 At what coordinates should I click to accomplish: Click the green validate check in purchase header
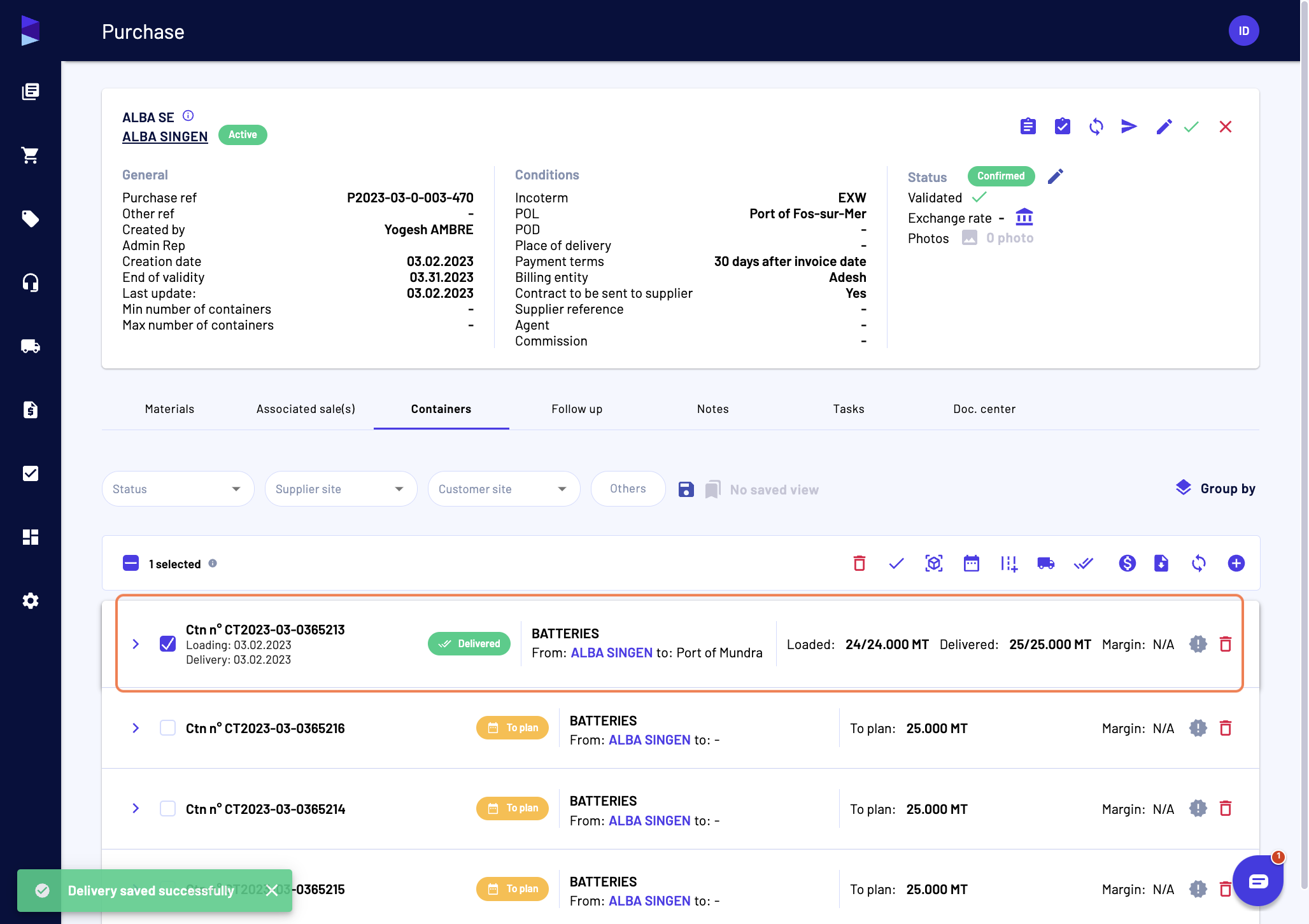click(1191, 127)
